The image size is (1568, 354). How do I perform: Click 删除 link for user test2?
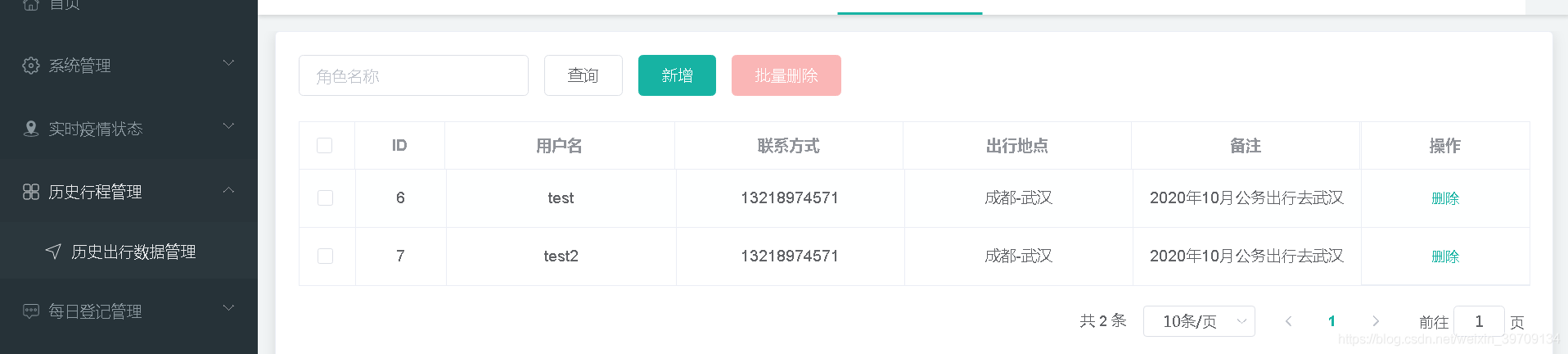(x=1445, y=256)
